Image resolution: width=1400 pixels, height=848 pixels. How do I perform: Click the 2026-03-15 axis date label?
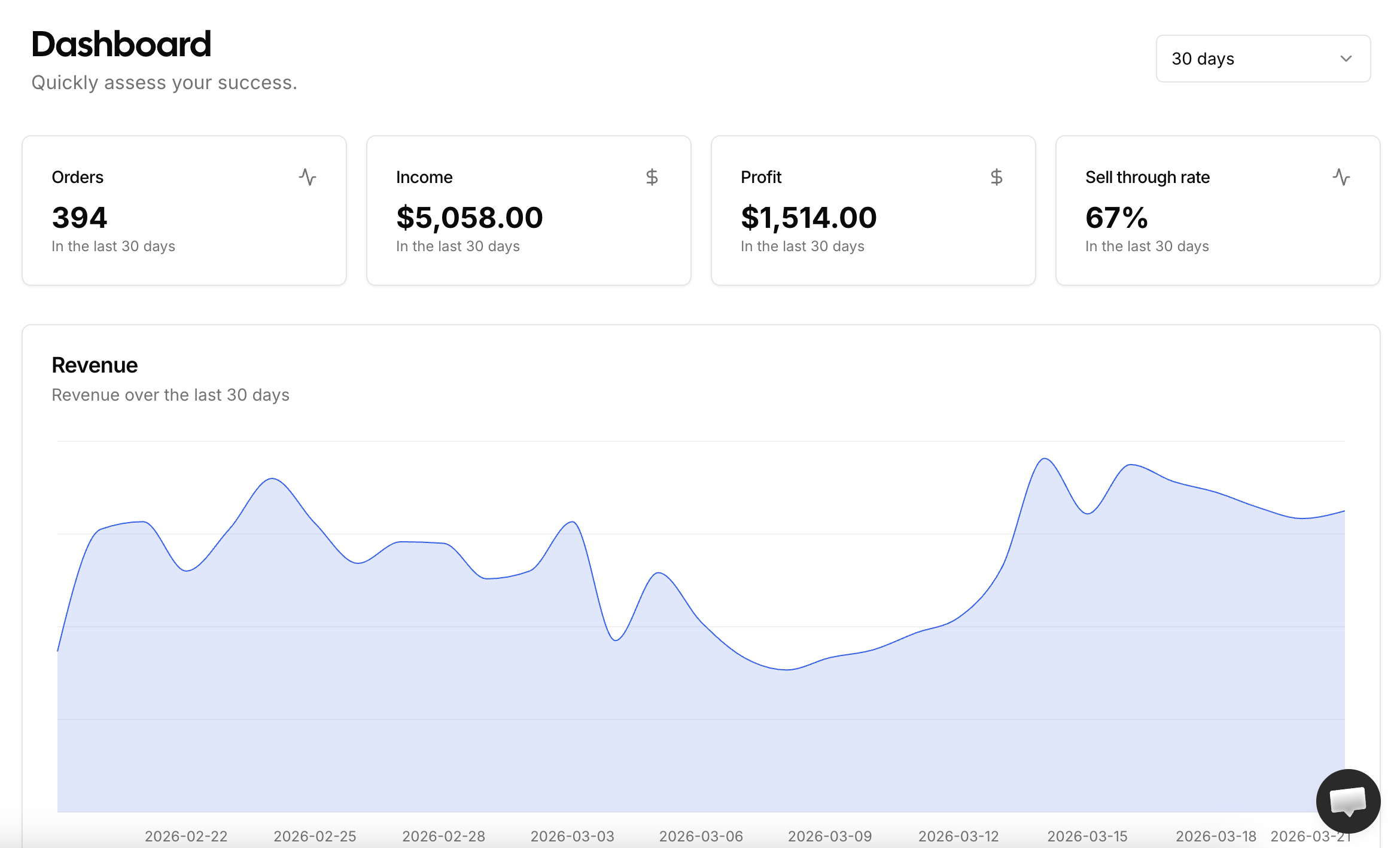[x=1087, y=836]
